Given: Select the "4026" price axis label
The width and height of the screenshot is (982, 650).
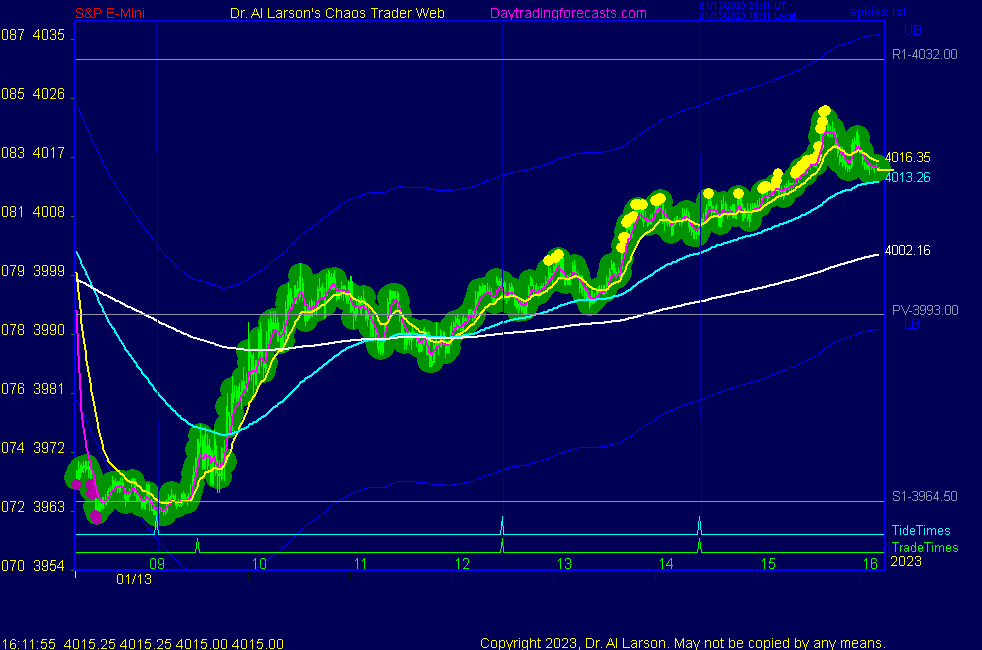Looking at the screenshot, I should (49, 94).
